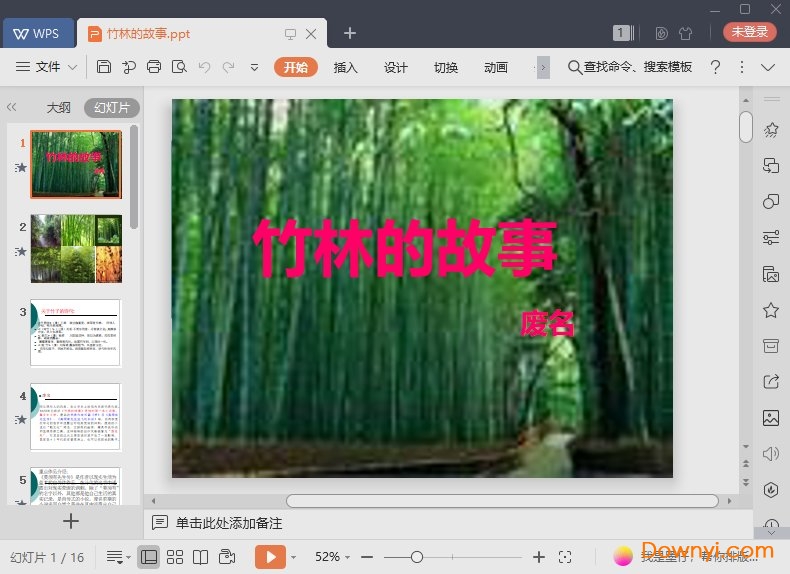Screen dimensions: 790x574
Task: Open the 切换 tab
Action: tap(446, 67)
